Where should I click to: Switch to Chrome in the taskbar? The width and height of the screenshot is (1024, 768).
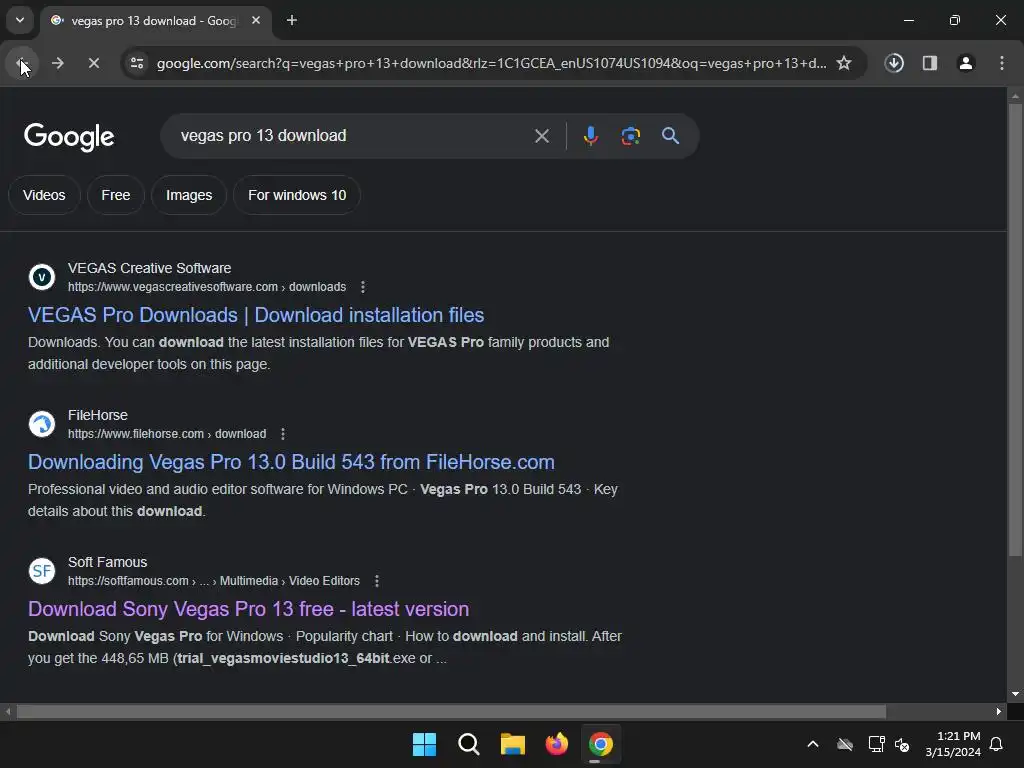[x=601, y=744]
